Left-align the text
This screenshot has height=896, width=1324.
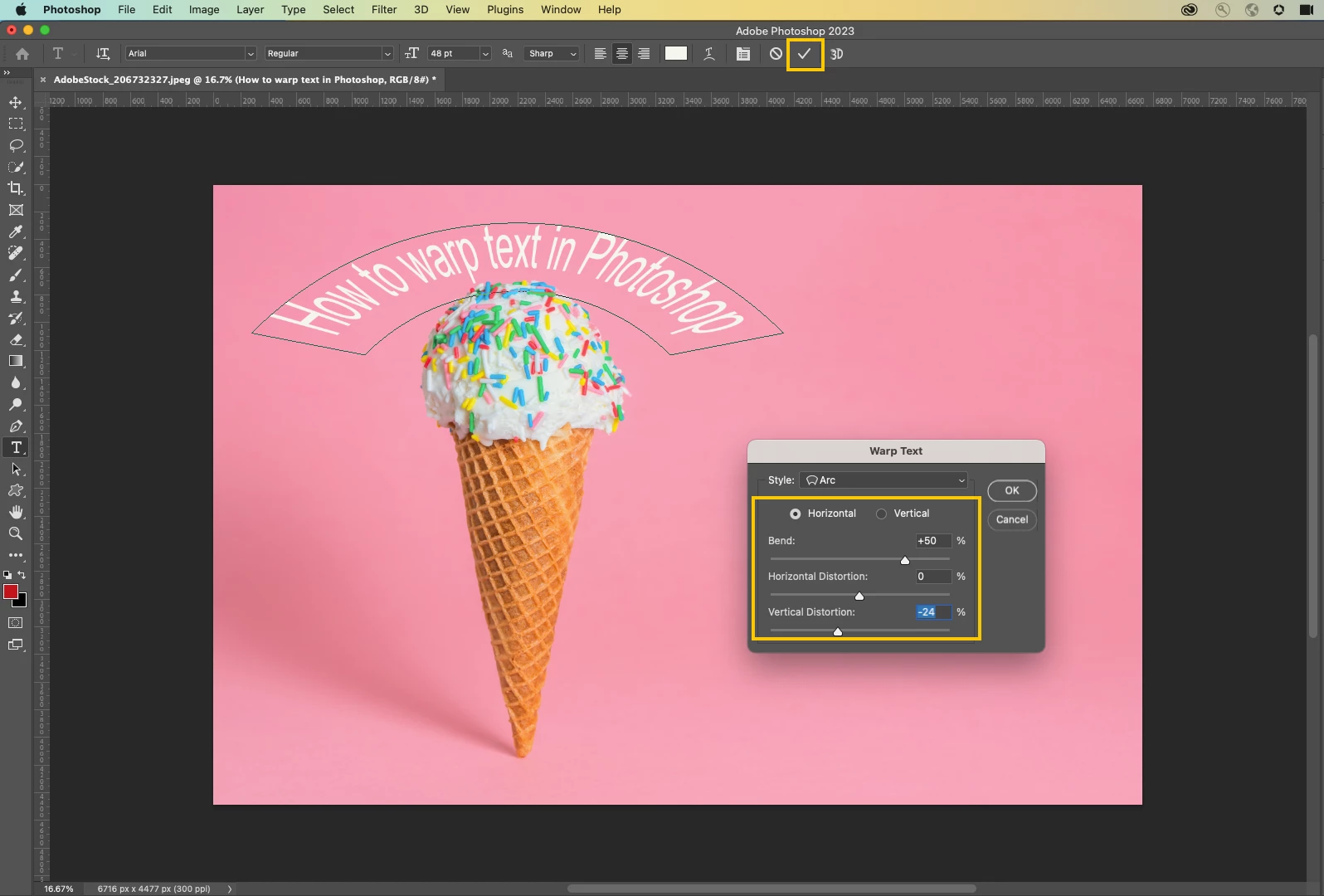601,54
